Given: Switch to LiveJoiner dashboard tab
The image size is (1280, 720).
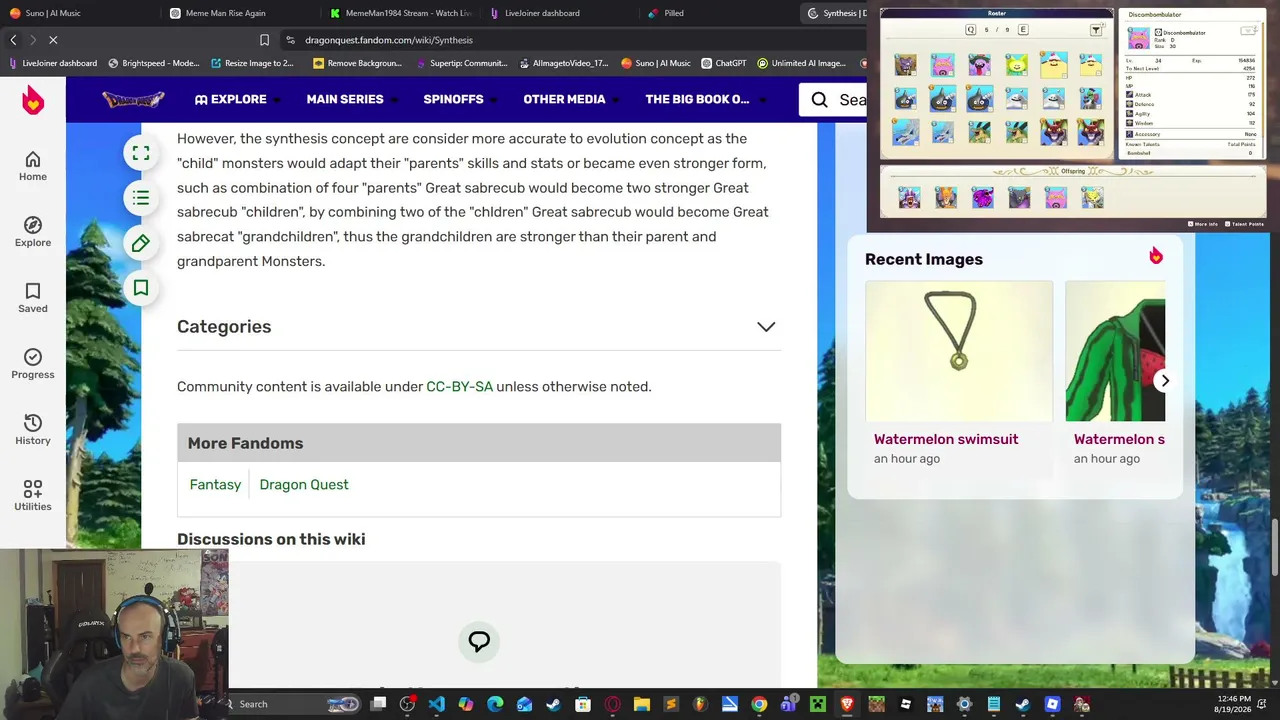Looking at the screenshot, I should coord(534,13).
